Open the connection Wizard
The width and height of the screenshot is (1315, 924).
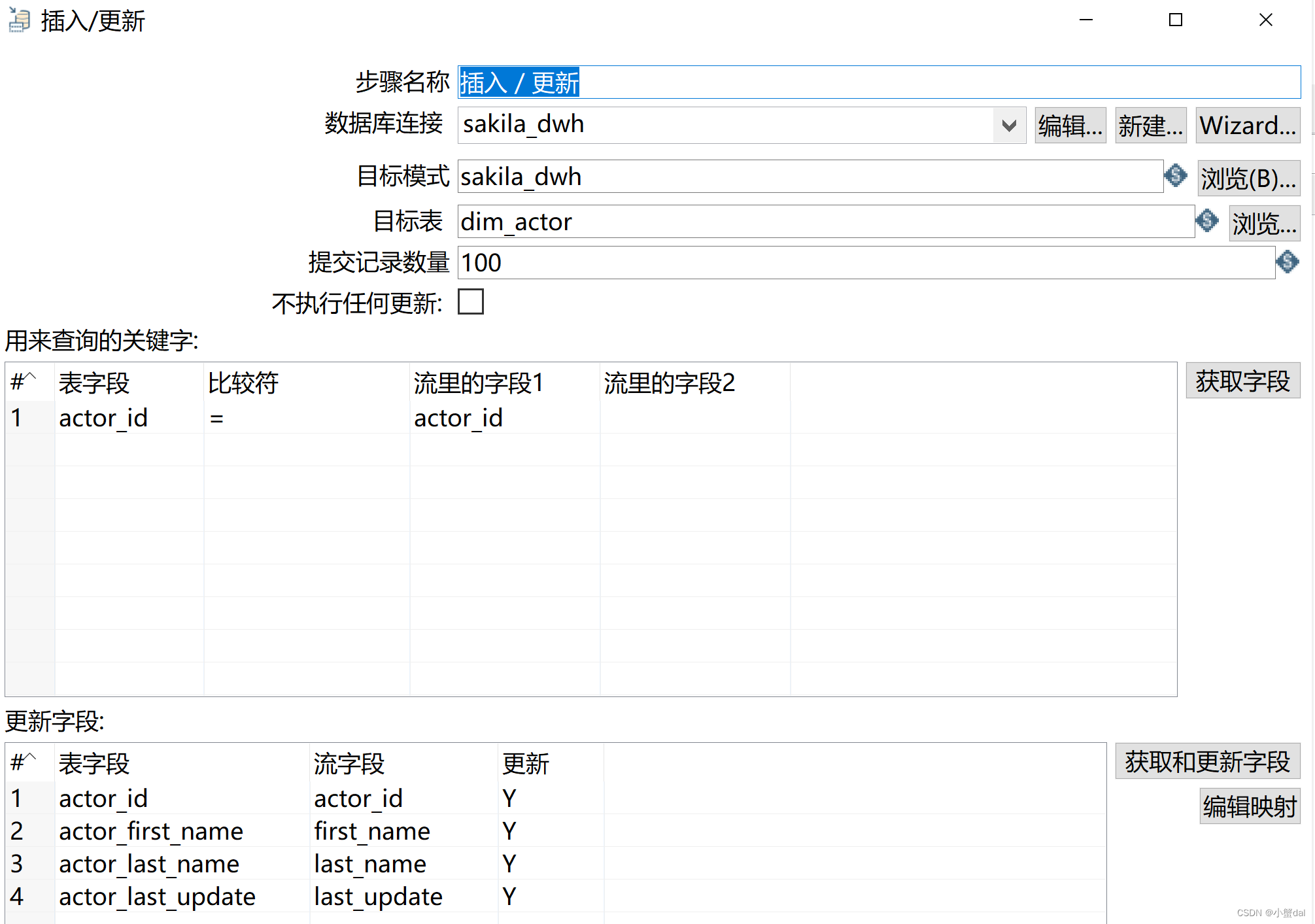[x=1248, y=125]
